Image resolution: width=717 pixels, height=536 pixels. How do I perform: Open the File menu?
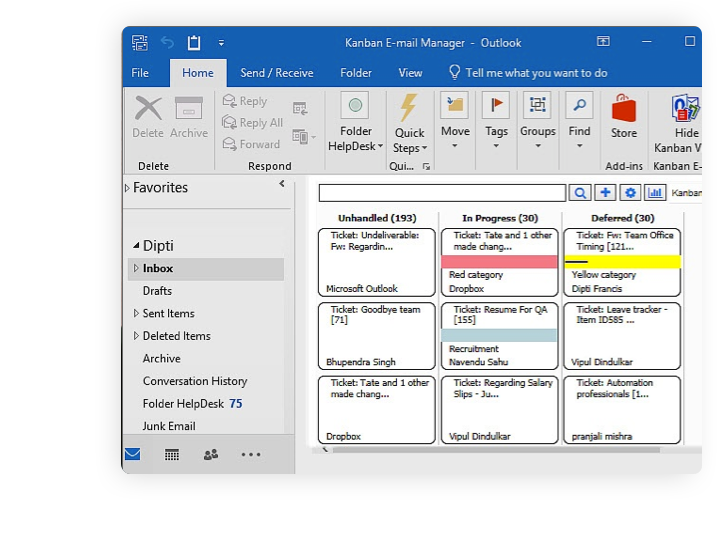tap(140, 73)
